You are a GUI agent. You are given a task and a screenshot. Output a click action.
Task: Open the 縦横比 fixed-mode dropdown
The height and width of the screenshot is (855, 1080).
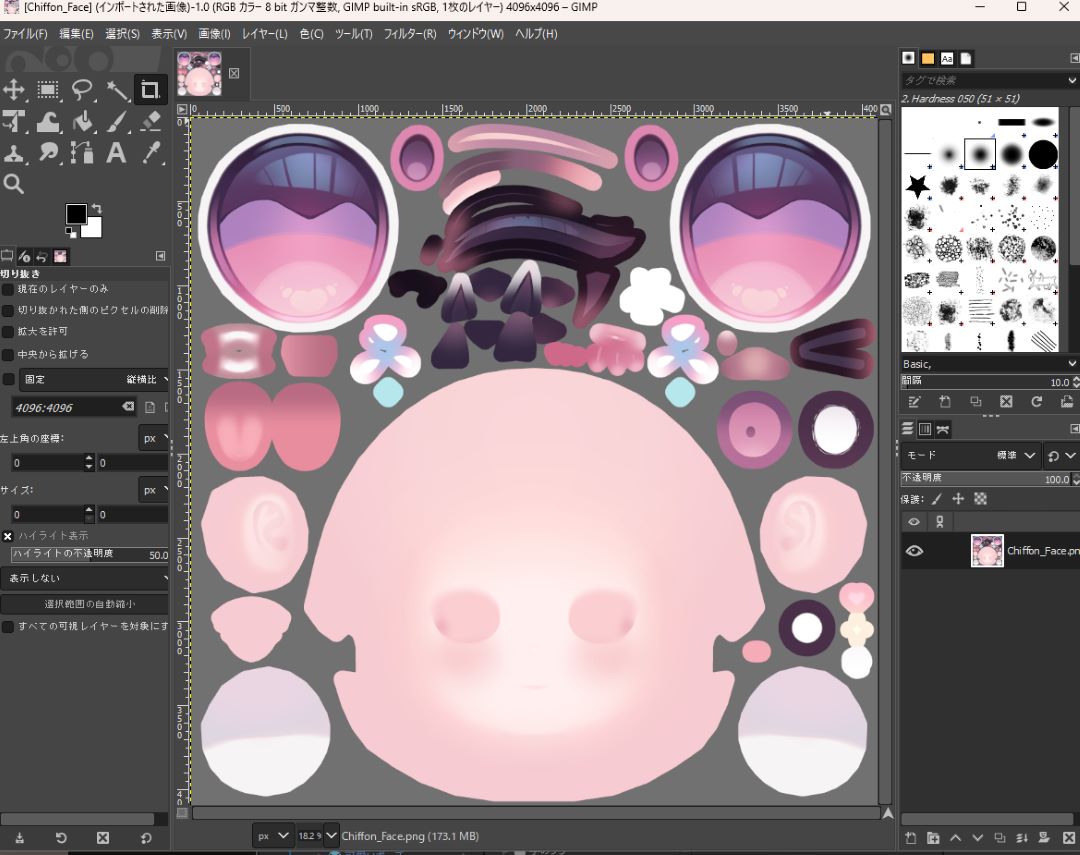point(94,380)
